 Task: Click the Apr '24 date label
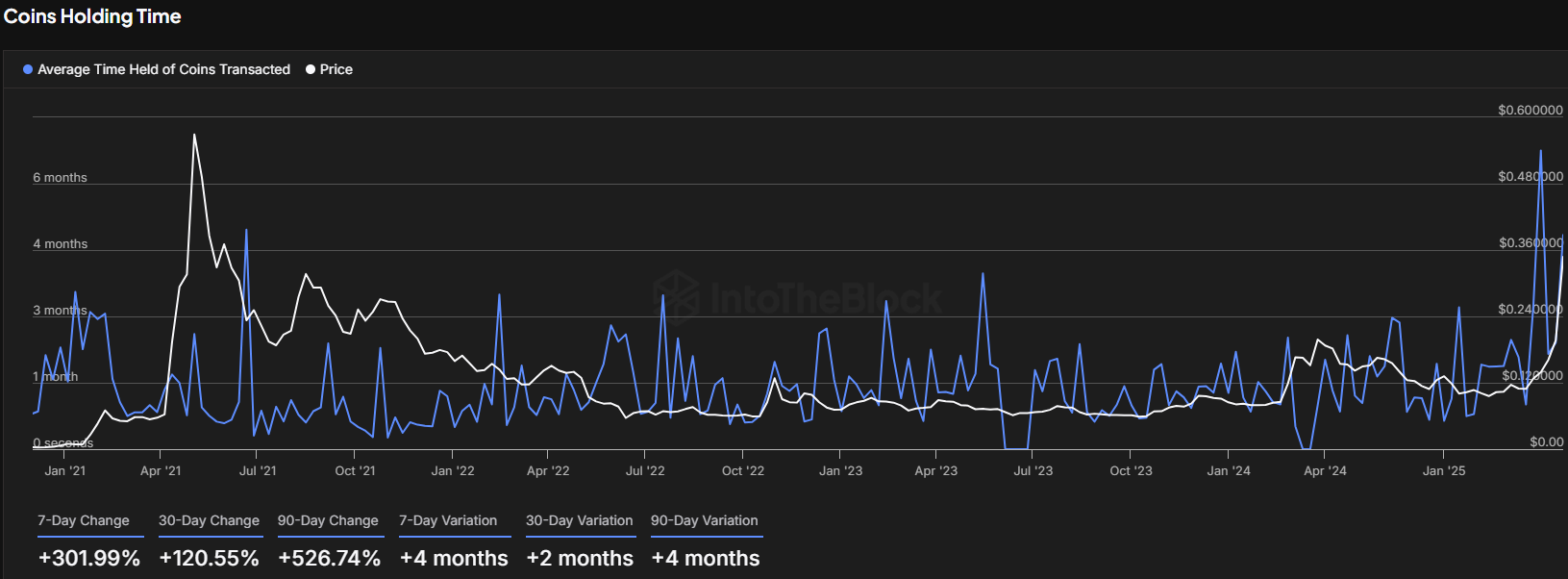click(1325, 470)
